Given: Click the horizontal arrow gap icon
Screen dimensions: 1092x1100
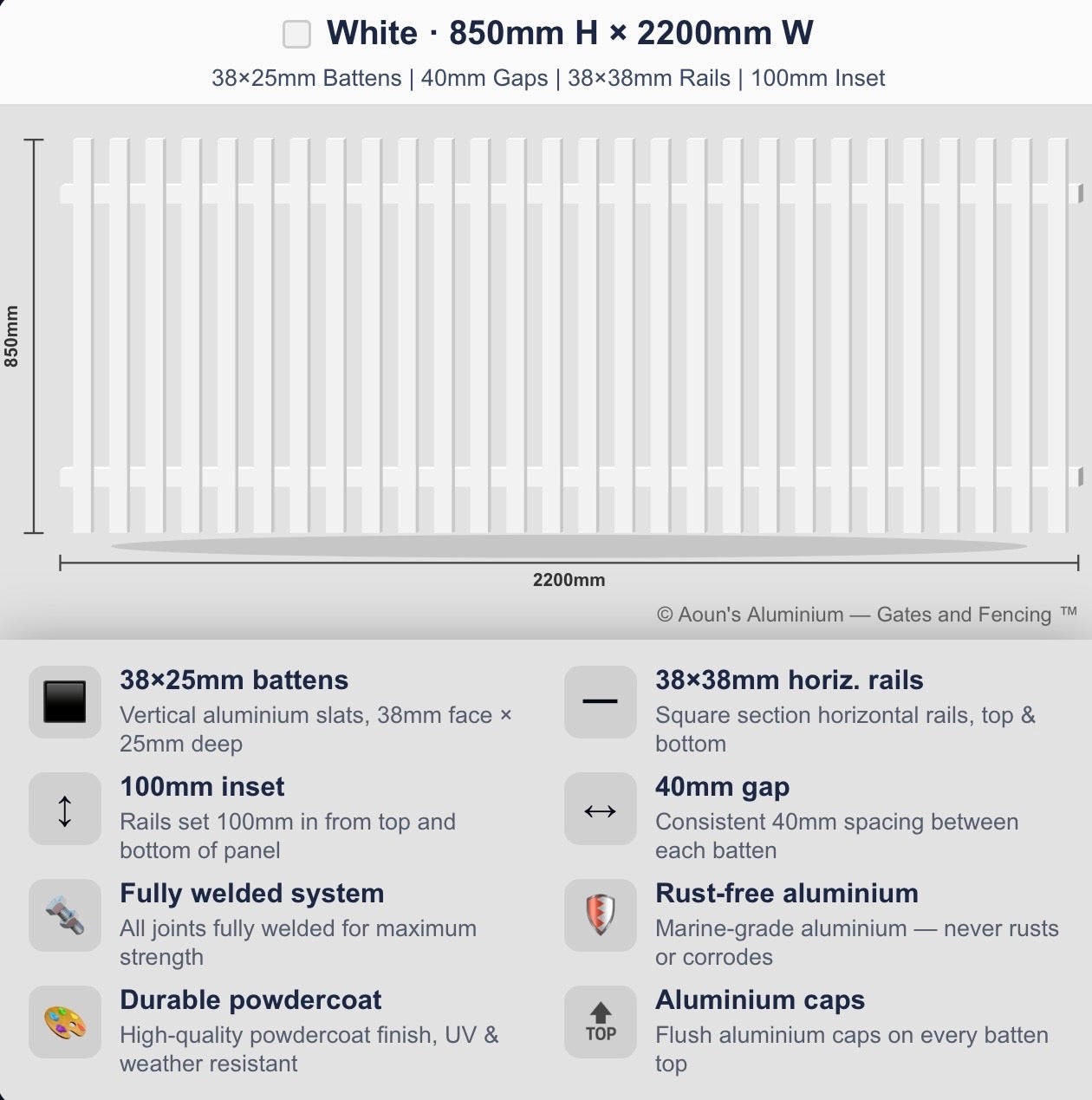Looking at the screenshot, I should point(601,809).
